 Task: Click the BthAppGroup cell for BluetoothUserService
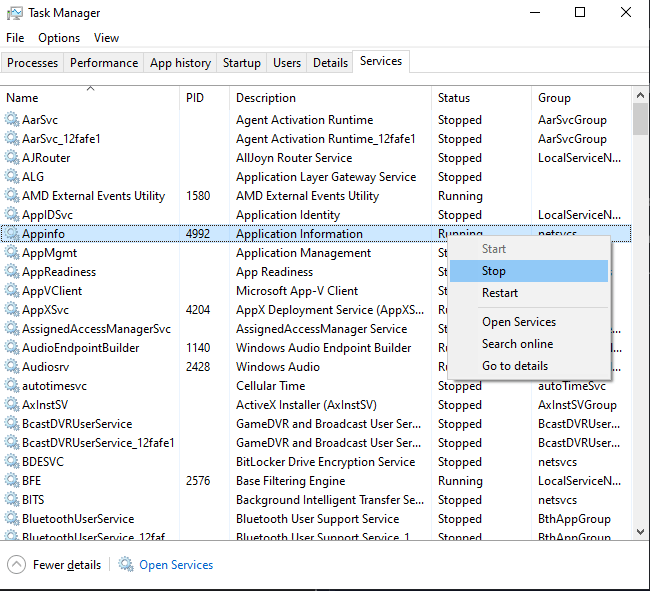pyautogui.click(x=575, y=519)
